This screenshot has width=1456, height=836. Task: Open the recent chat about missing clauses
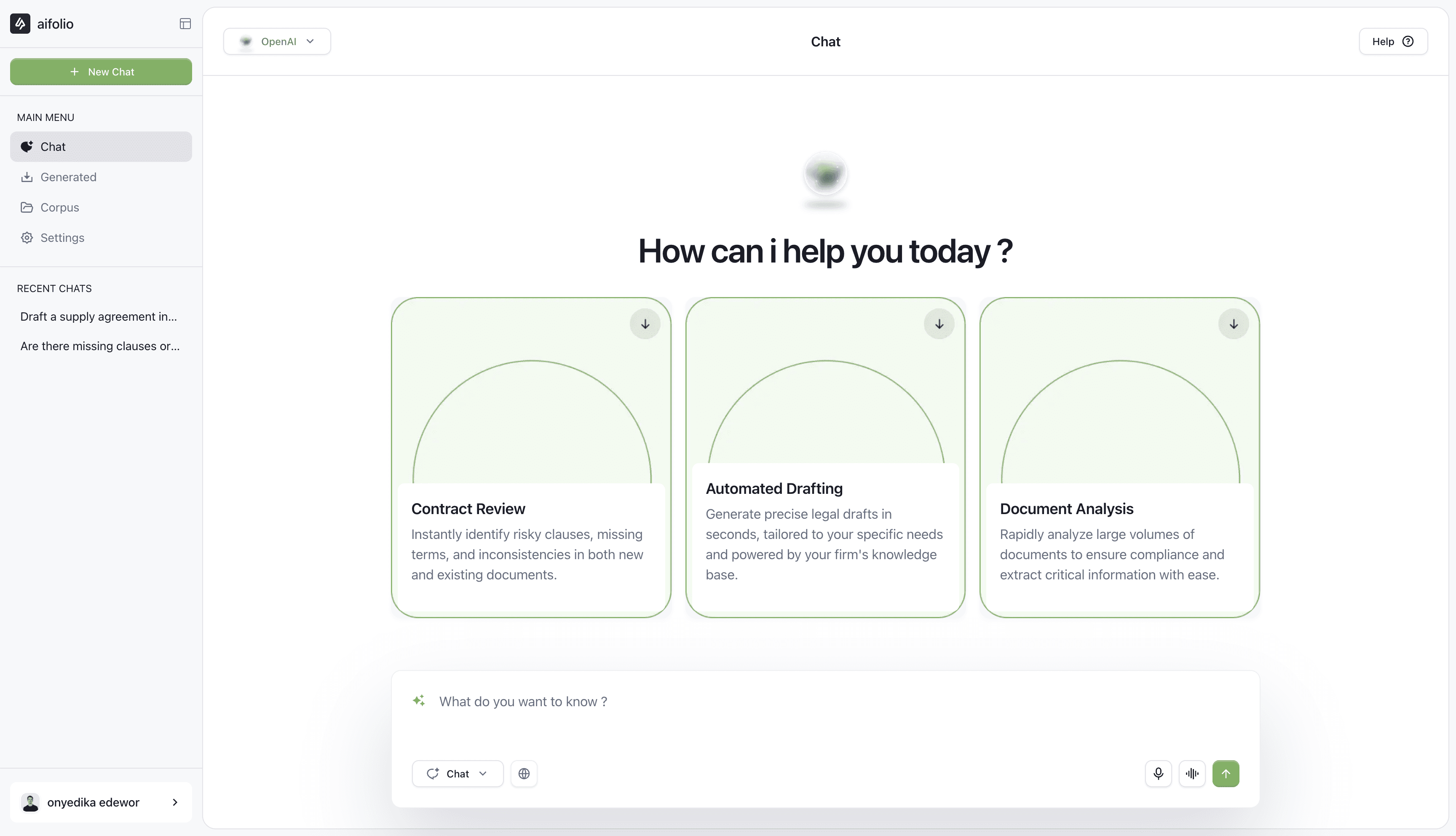point(100,346)
